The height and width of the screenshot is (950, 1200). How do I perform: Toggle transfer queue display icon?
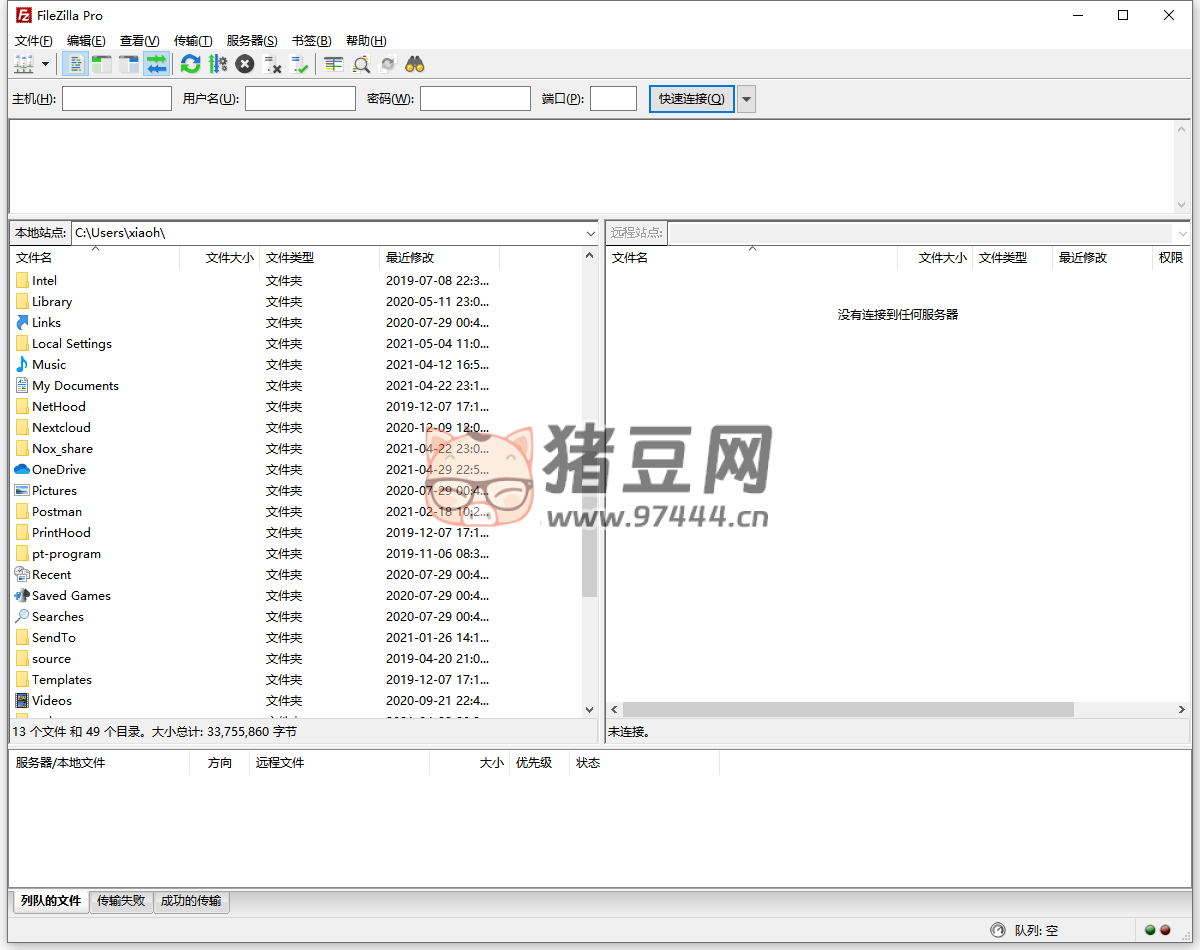pyautogui.click(x=156, y=64)
